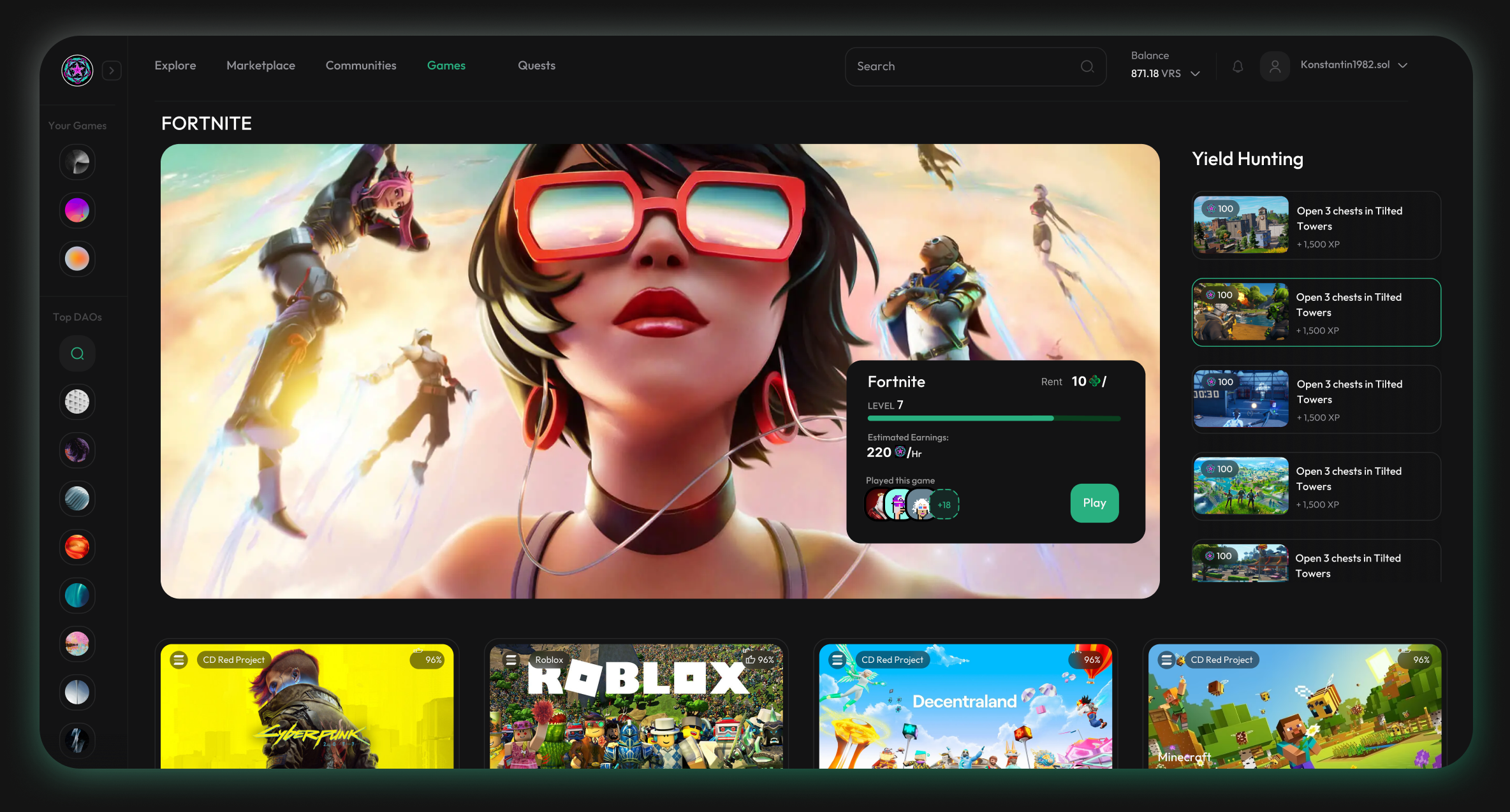Image resolution: width=1510 pixels, height=812 pixels.
Task: Click the Play button on the Fortnite card
Action: 1094,503
